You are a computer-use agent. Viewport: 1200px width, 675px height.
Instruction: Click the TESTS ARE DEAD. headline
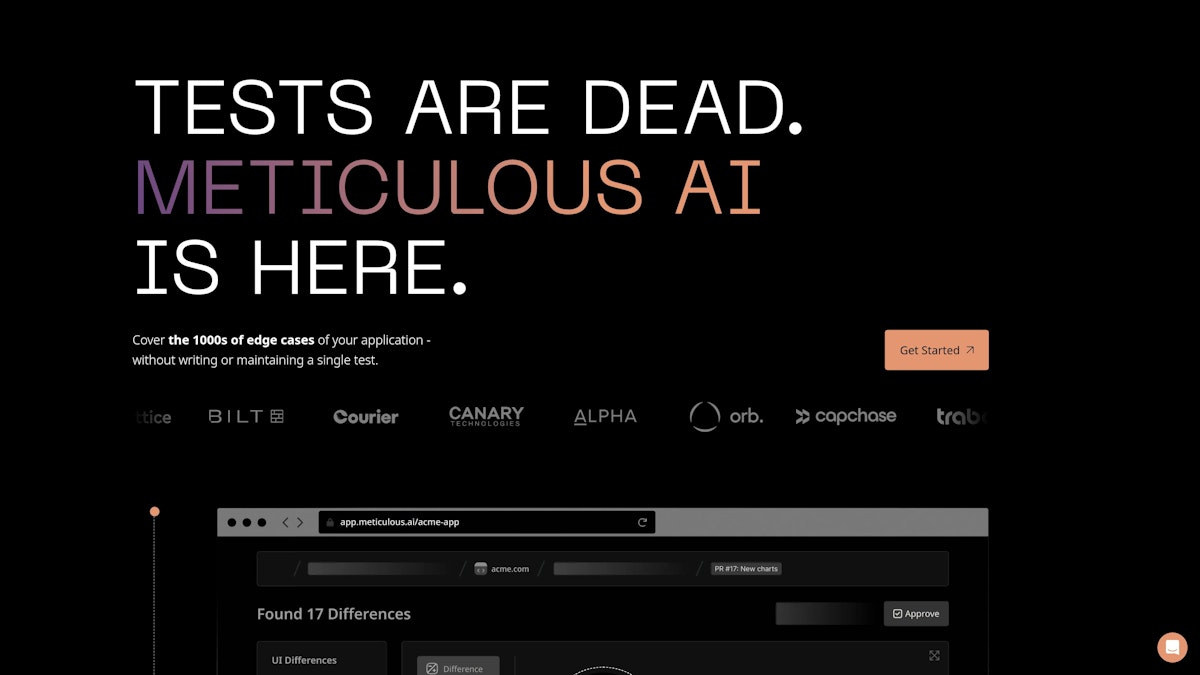point(468,106)
